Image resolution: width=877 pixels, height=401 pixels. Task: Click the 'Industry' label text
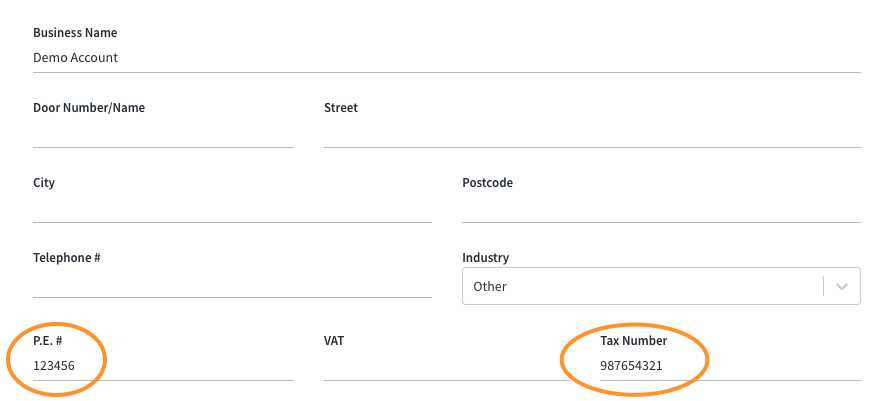[485, 258]
